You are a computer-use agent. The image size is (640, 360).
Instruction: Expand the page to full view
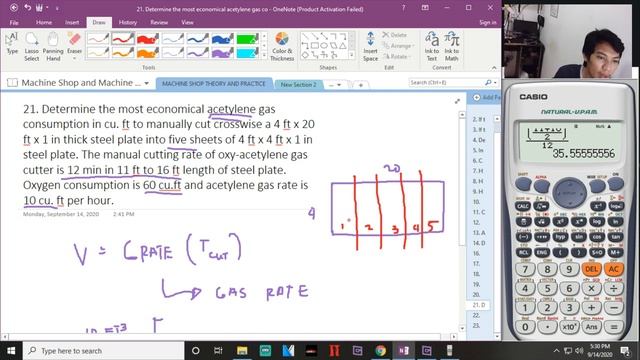pos(457,101)
